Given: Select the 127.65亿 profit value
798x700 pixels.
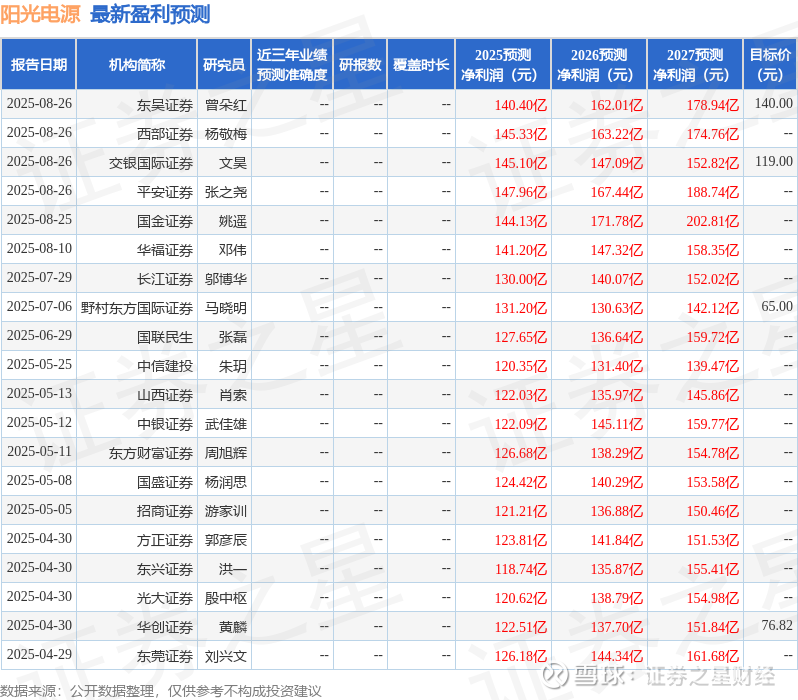Looking at the screenshot, I should [521, 338].
